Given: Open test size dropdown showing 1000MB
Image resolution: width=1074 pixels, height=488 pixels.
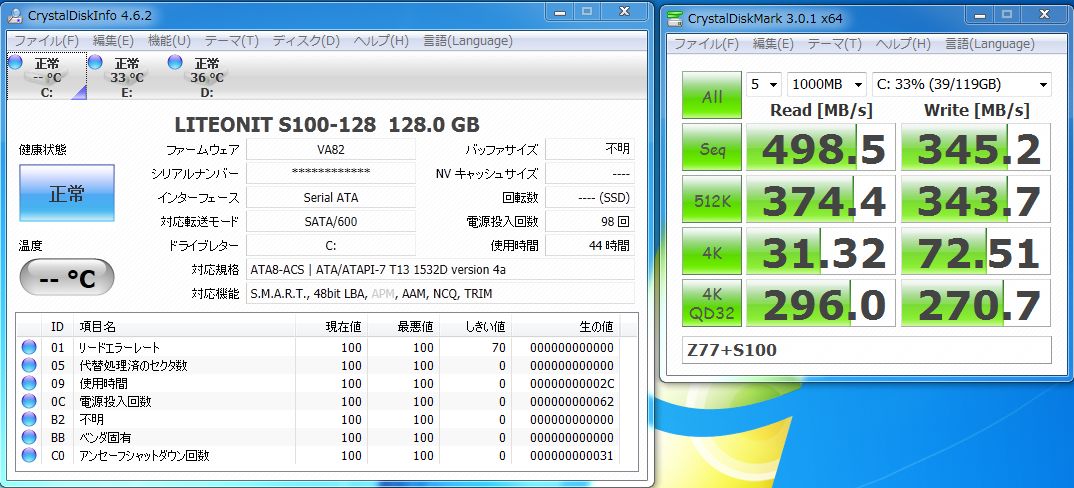Looking at the screenshot, I should pos(827,84).
